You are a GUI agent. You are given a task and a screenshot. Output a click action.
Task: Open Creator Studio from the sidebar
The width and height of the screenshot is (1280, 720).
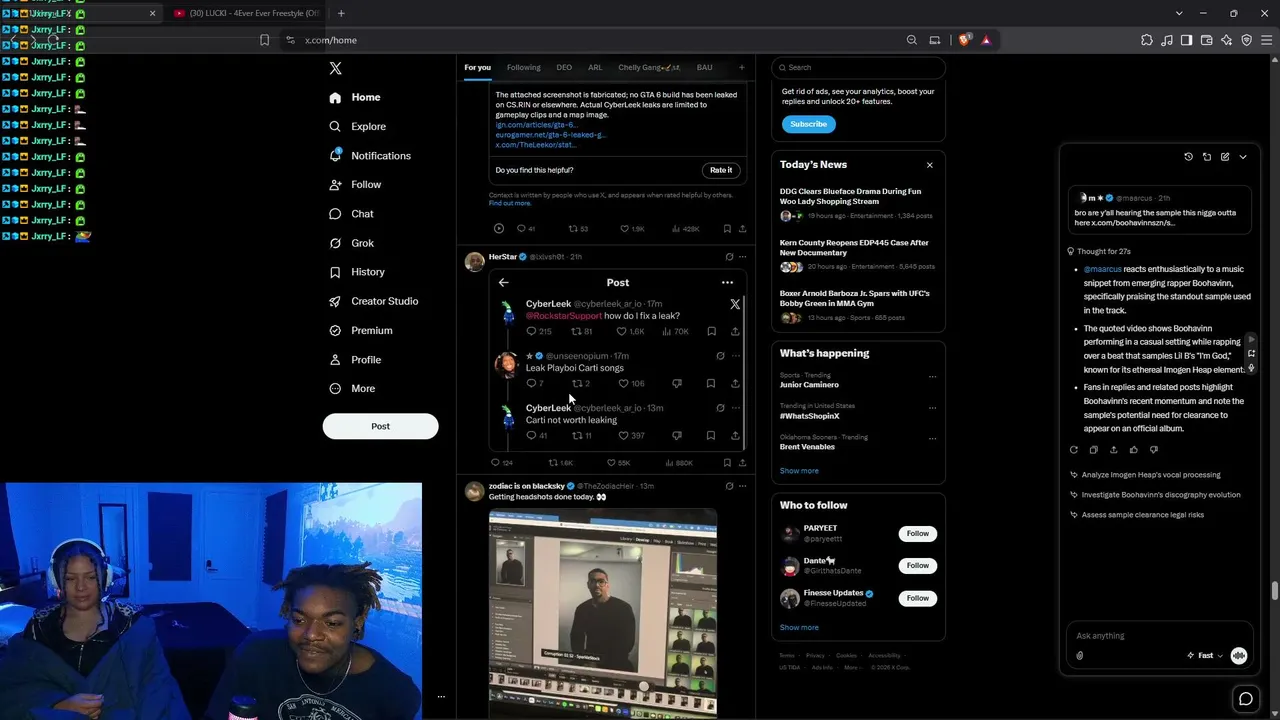[373, 301]
